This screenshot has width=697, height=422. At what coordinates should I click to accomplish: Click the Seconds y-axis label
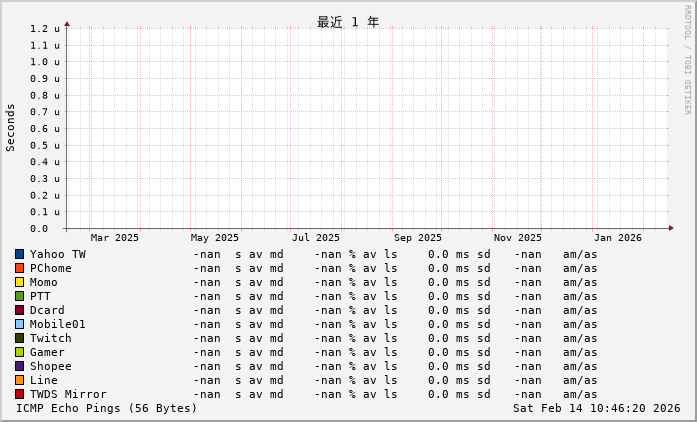[11, 127]
